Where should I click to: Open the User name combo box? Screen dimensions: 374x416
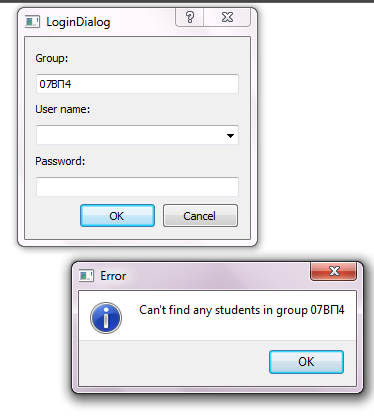(x=137, y=135)
